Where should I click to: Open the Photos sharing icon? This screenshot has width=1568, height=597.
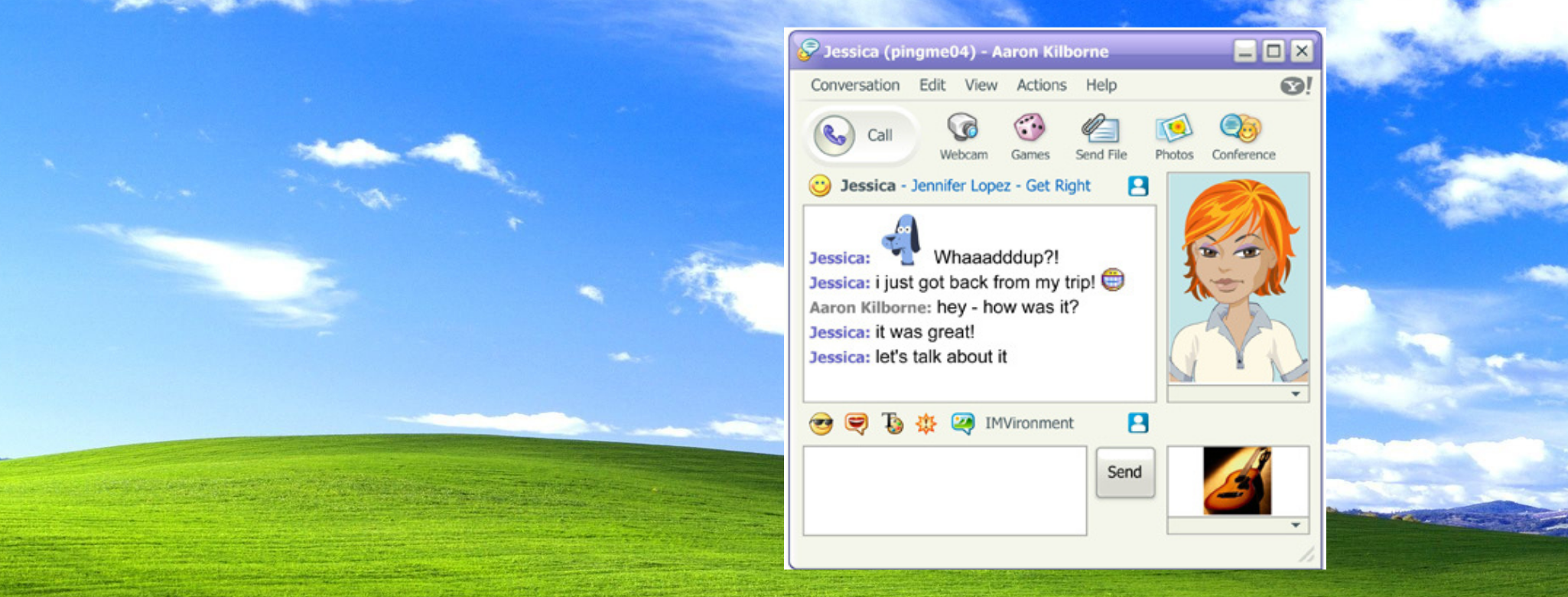pyautogui.click(x=1174, y=129)
